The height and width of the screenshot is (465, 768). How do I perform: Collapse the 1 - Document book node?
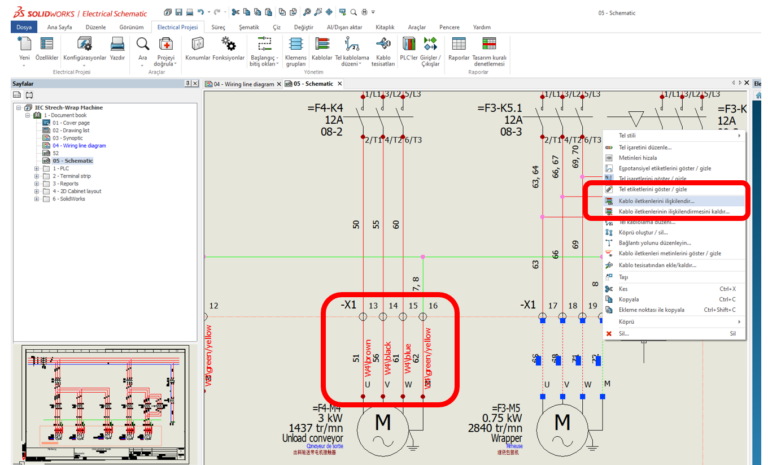28,115
